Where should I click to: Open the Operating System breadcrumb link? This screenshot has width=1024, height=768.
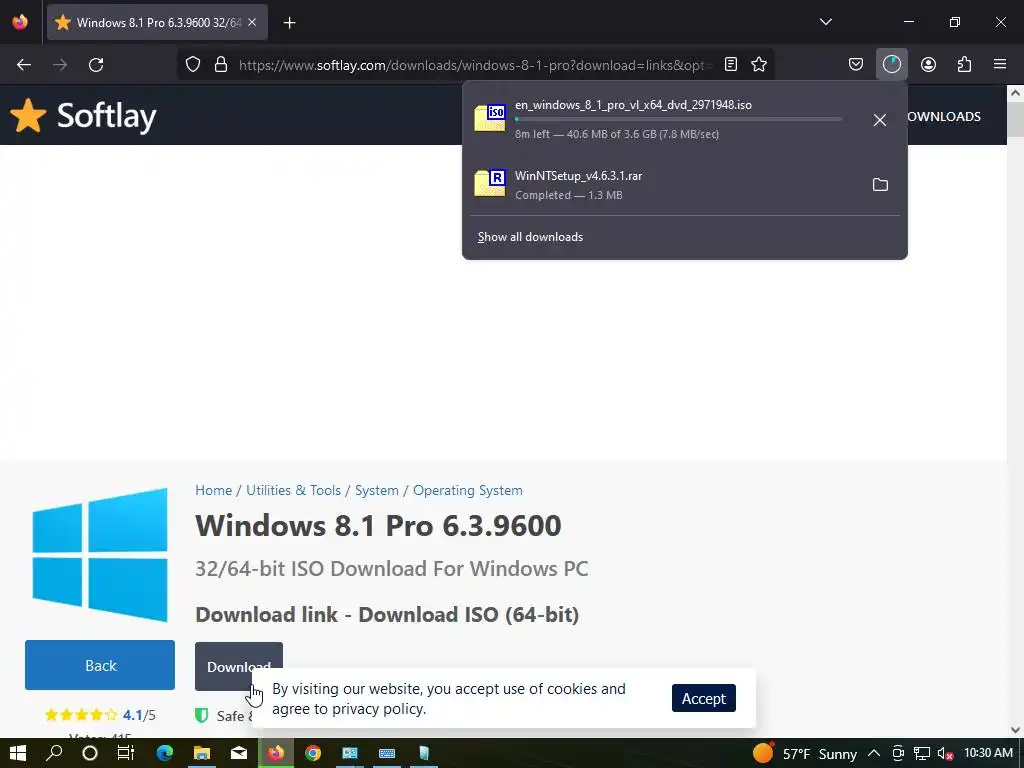pyautogui.click(x=468, y=490)
